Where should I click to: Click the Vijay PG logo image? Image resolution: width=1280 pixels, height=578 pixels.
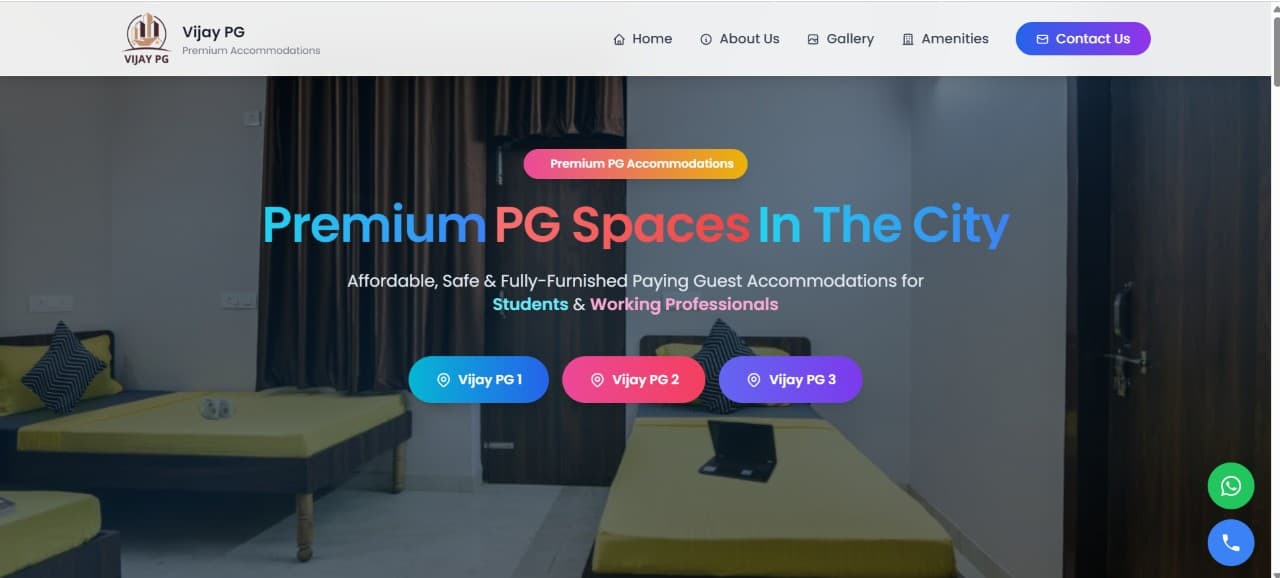[x=146, y=39]
